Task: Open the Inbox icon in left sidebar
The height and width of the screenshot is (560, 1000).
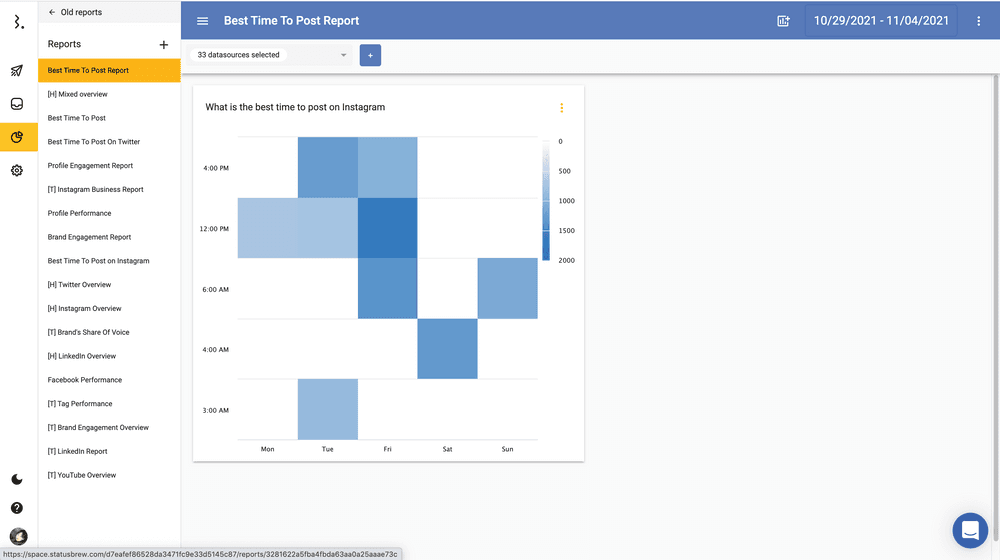Action: pos(17,104)
